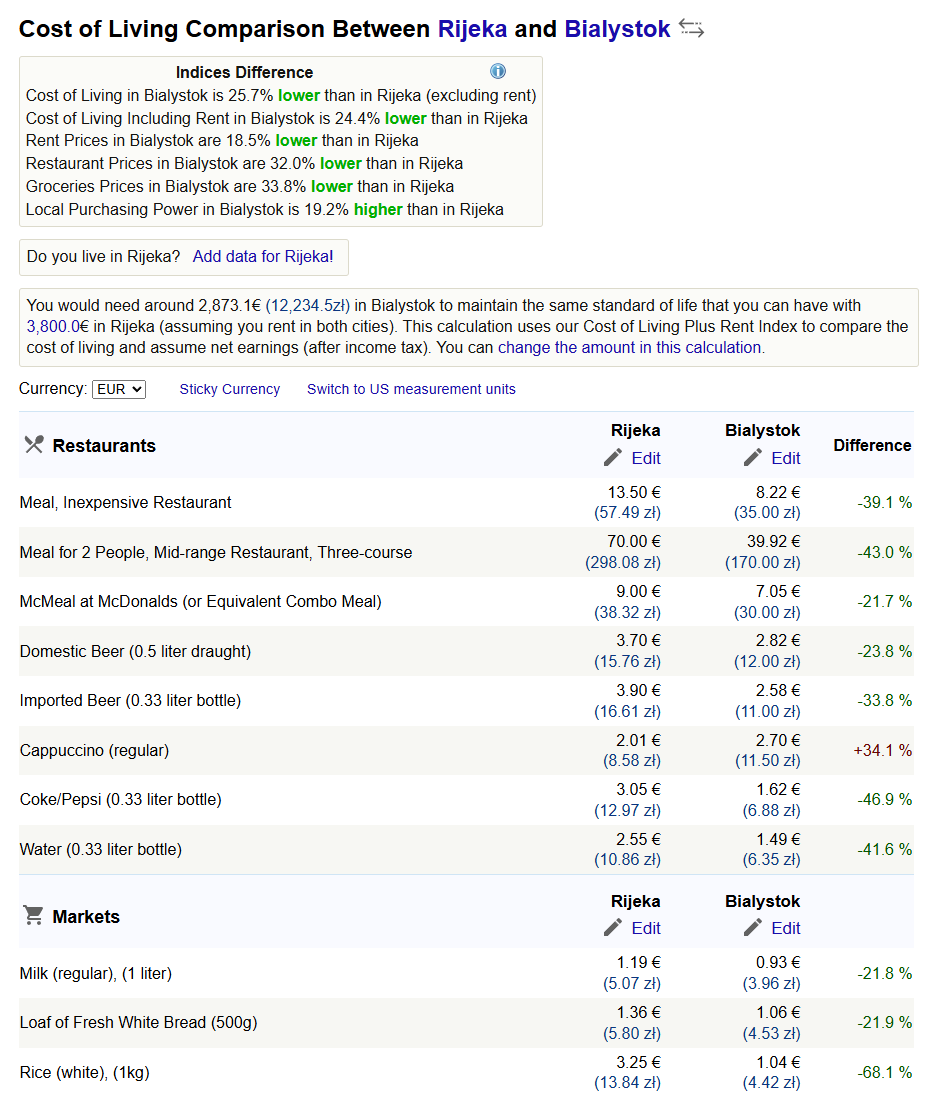Open the EUR currency dropdown
The width and height of the screenshot is (940, 1096).
click(119, 389)
